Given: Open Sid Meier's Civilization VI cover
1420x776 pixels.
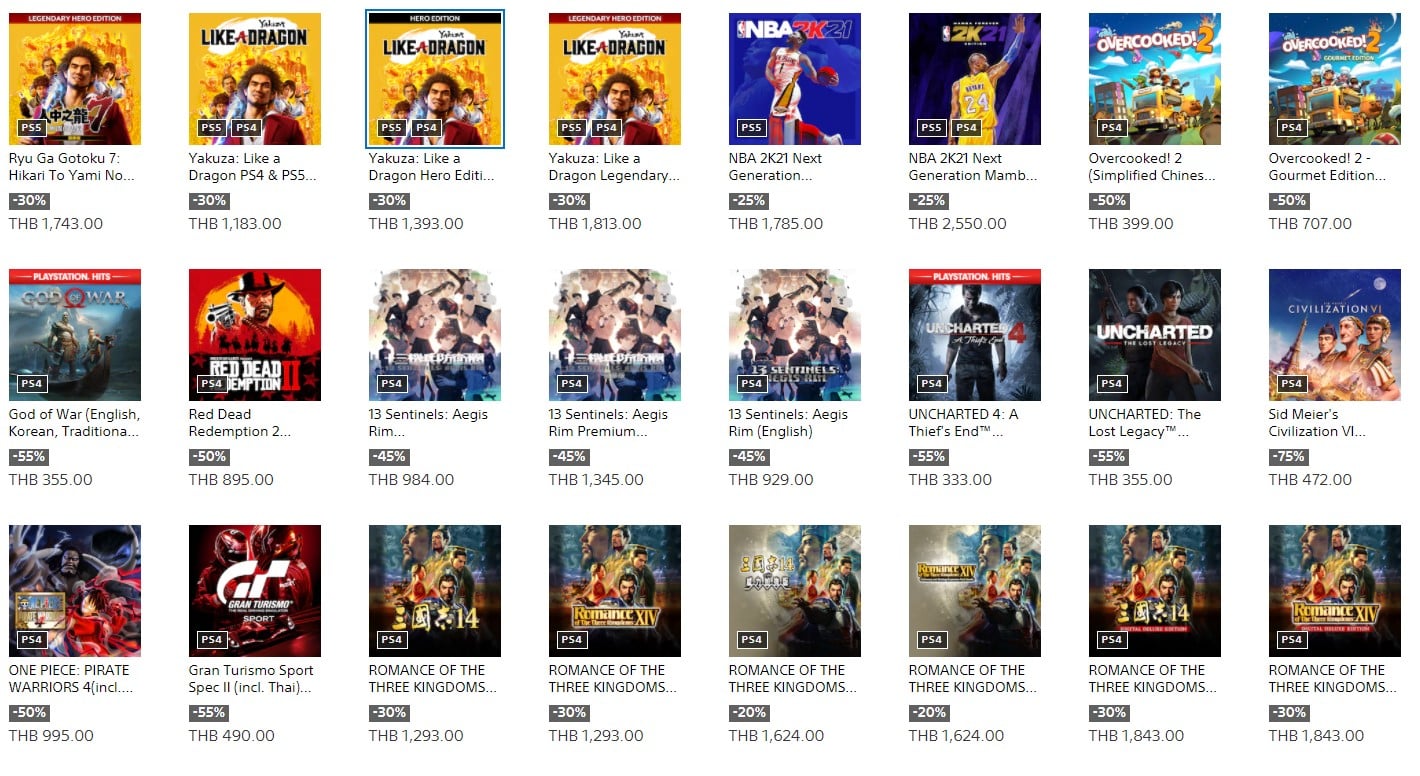Looking at the screenshot, I should pyautogui.click(x=1335, y=335).
